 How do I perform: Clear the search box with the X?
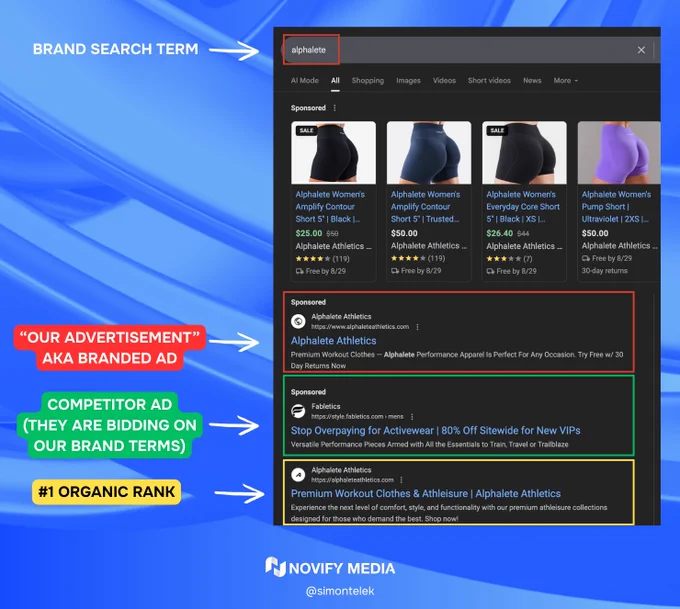pyautogui.click(x=641, y=50)
